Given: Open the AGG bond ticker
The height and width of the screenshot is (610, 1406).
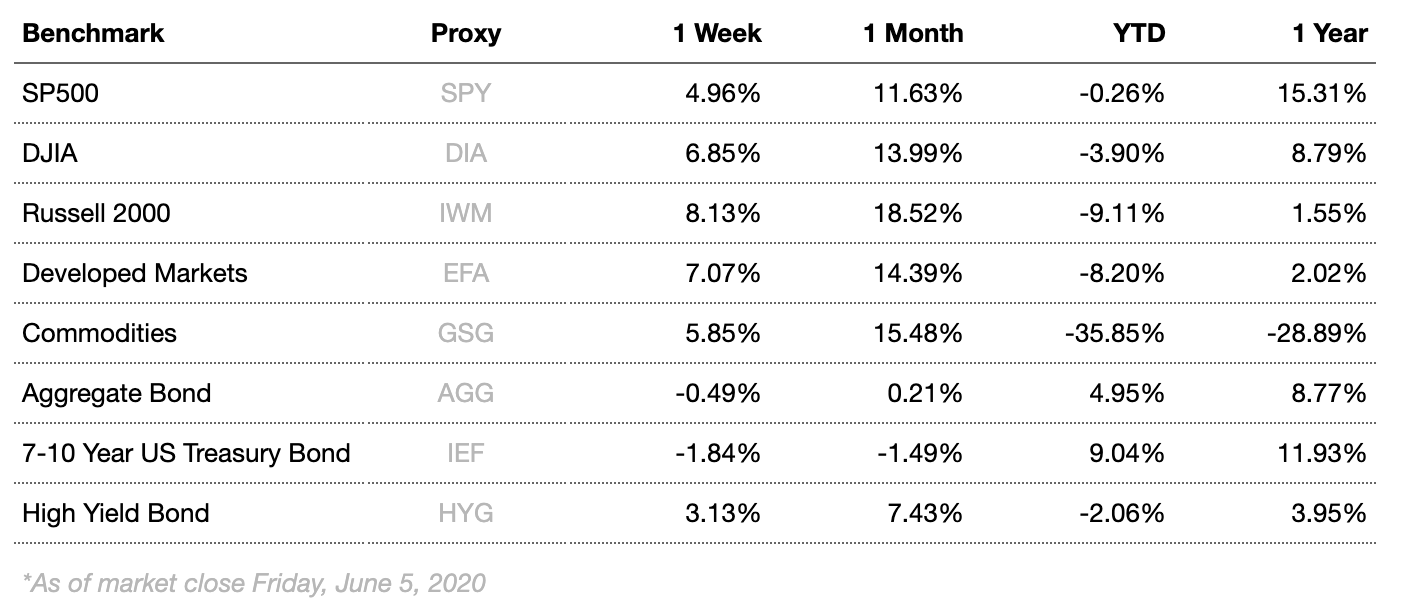Looking at the screenshot, I should pos(465,393).
